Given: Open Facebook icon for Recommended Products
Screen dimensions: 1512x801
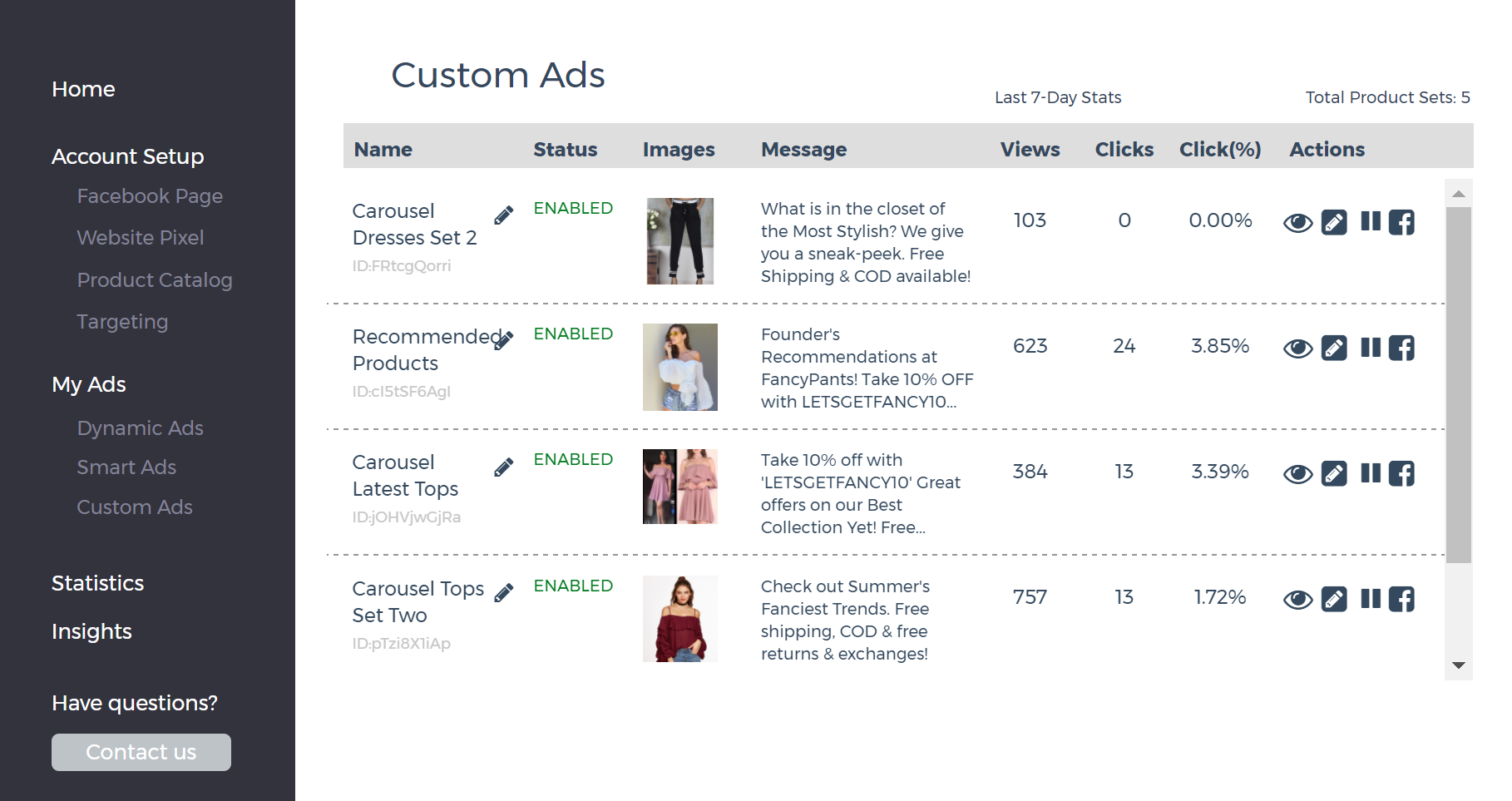Looking at the screenshot, I should coord(1401,348).
